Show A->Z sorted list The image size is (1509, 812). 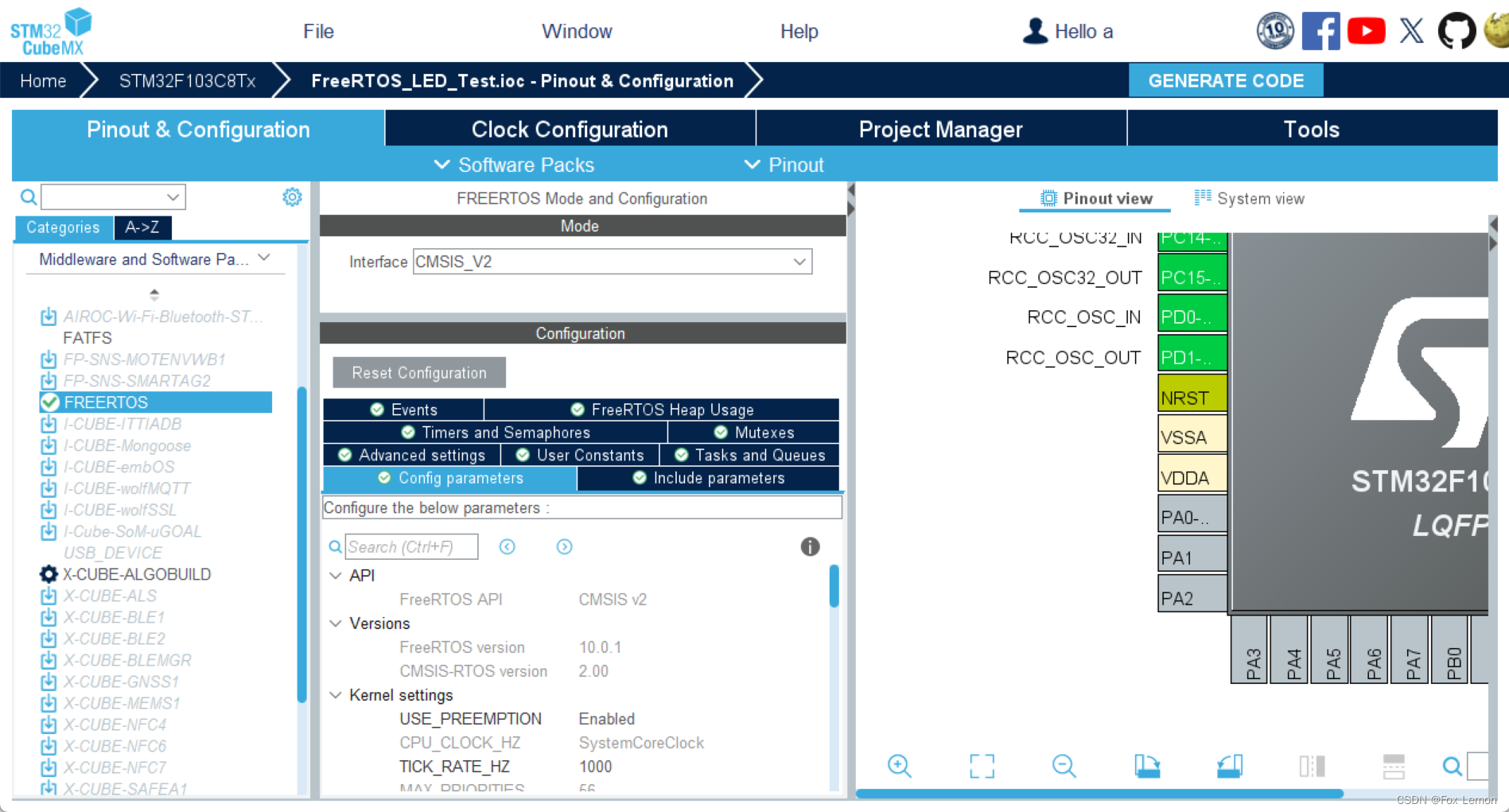click(x=142, y=227)
